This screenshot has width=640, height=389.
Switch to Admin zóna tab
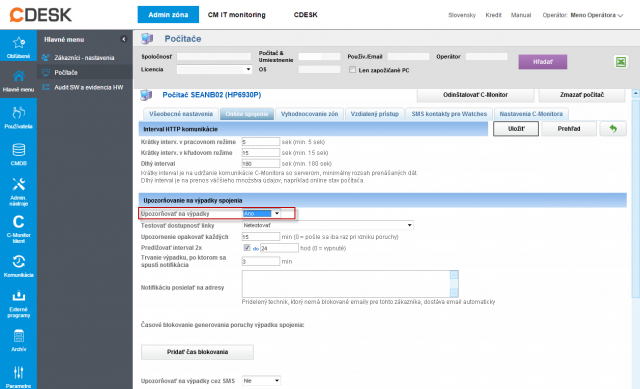tap(168, 15)
